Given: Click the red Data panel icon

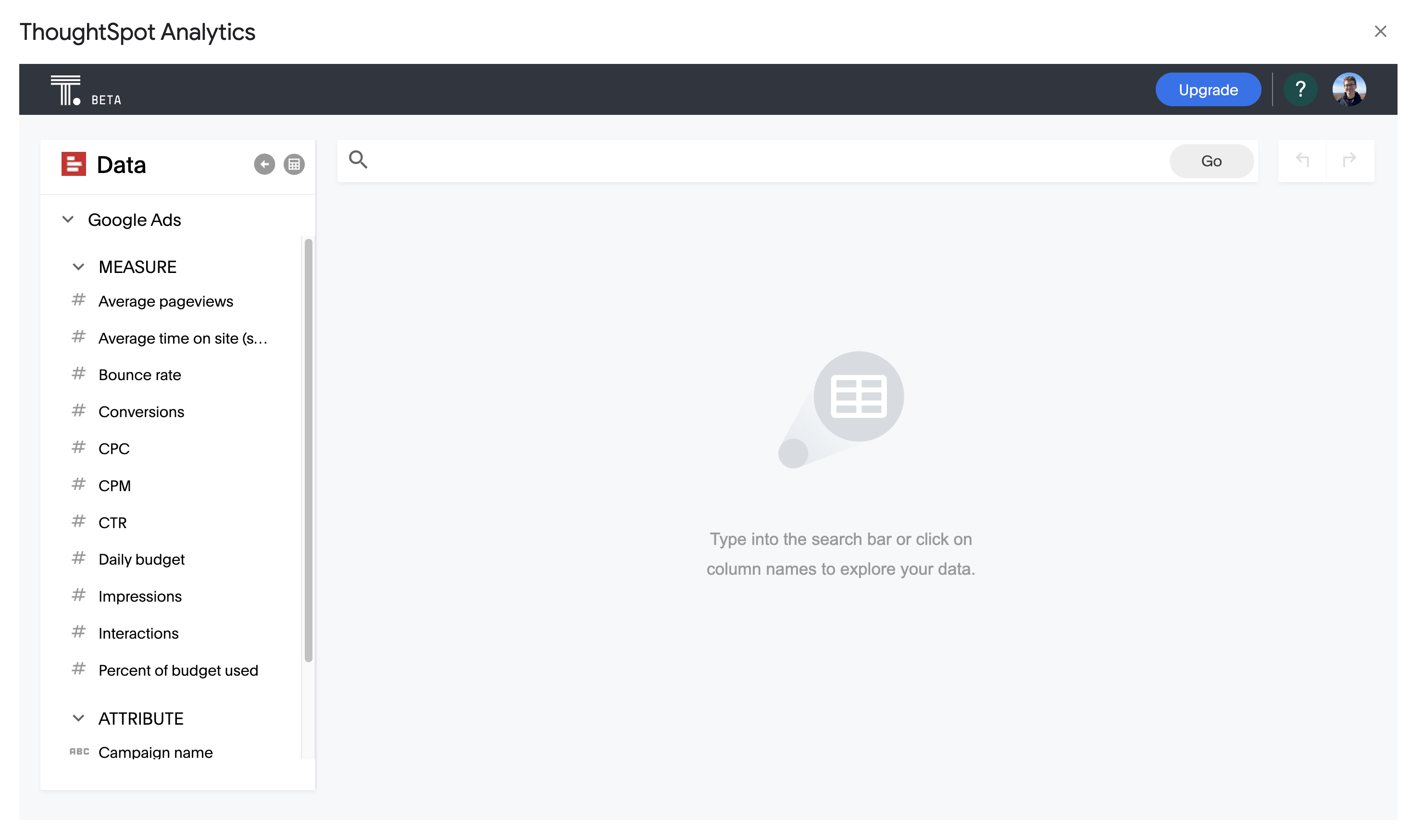Looking at the screenshot, I should pos(73,165).
